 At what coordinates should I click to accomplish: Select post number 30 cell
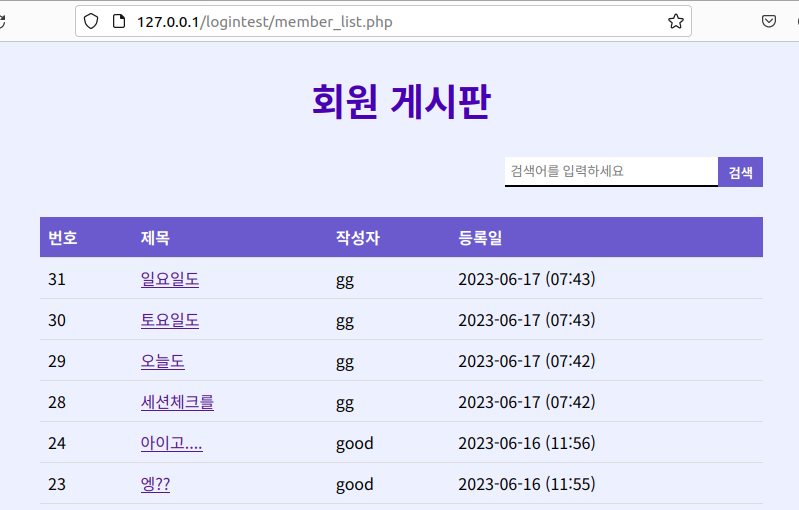[x=57, y=320]
